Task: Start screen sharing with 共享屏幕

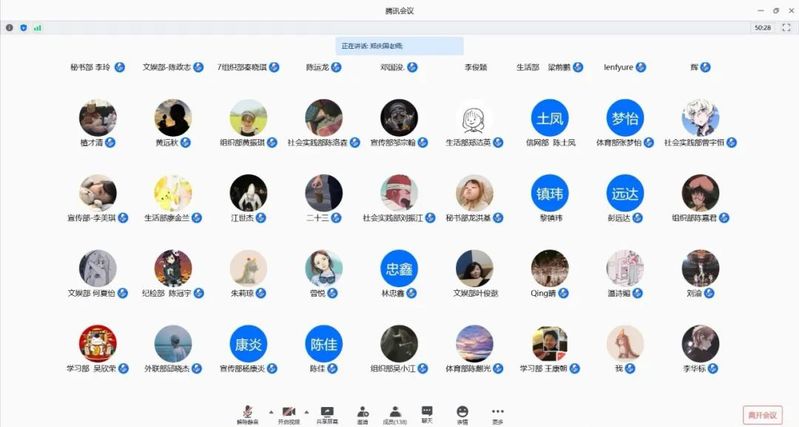Action: (x=328, y=413)
